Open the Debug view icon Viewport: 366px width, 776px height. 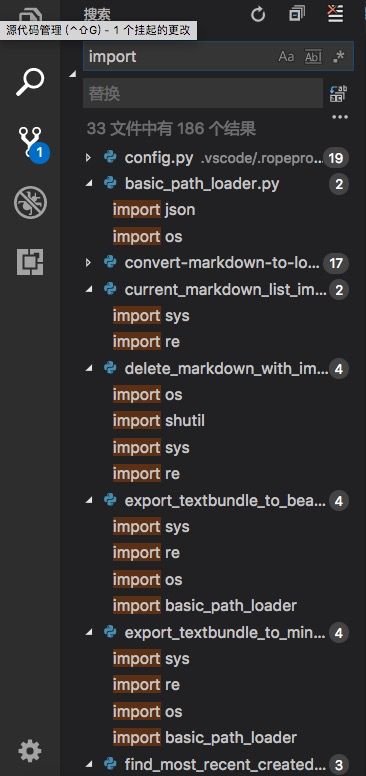[30, 202]
